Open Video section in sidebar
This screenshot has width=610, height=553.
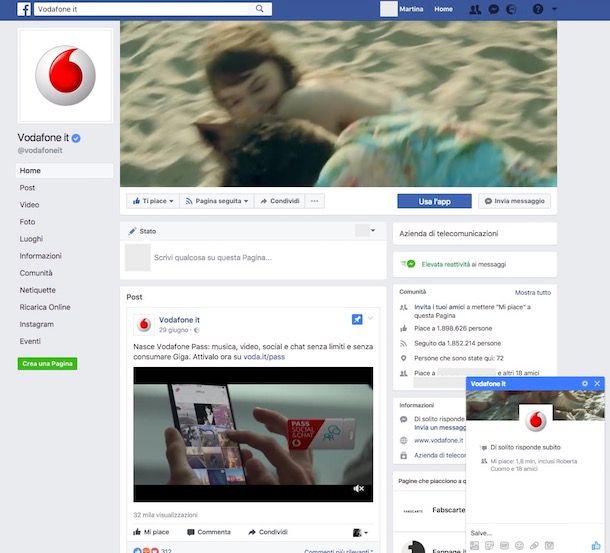(29, 205)
